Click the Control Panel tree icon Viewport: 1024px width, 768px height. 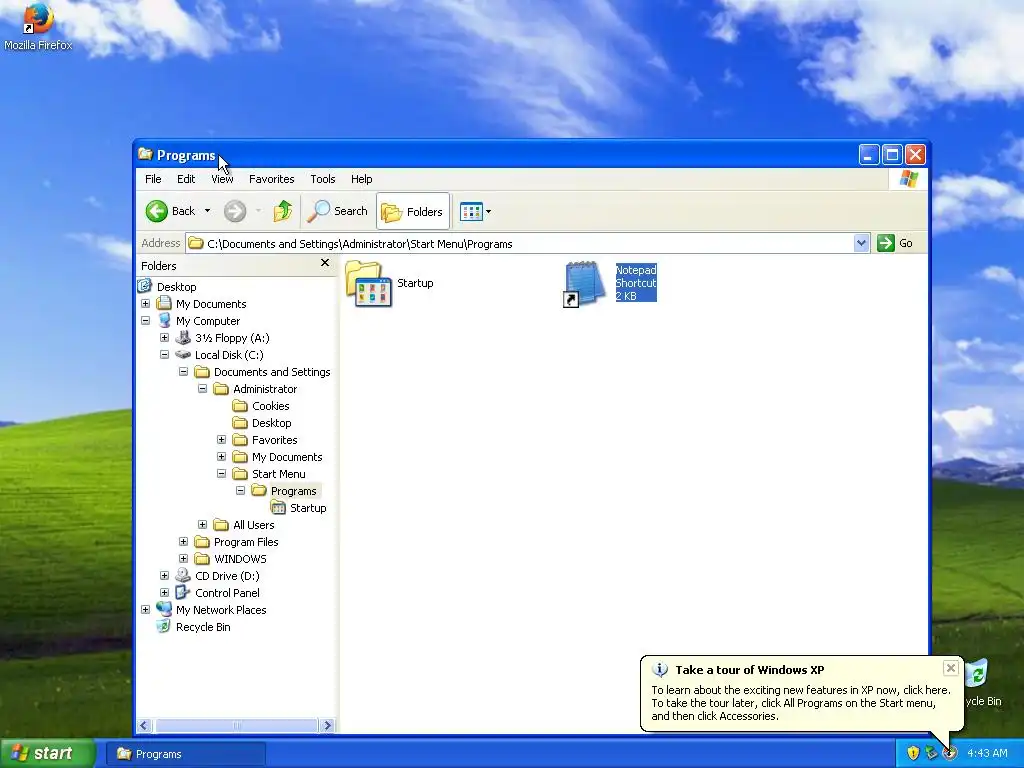click(184, 592)
